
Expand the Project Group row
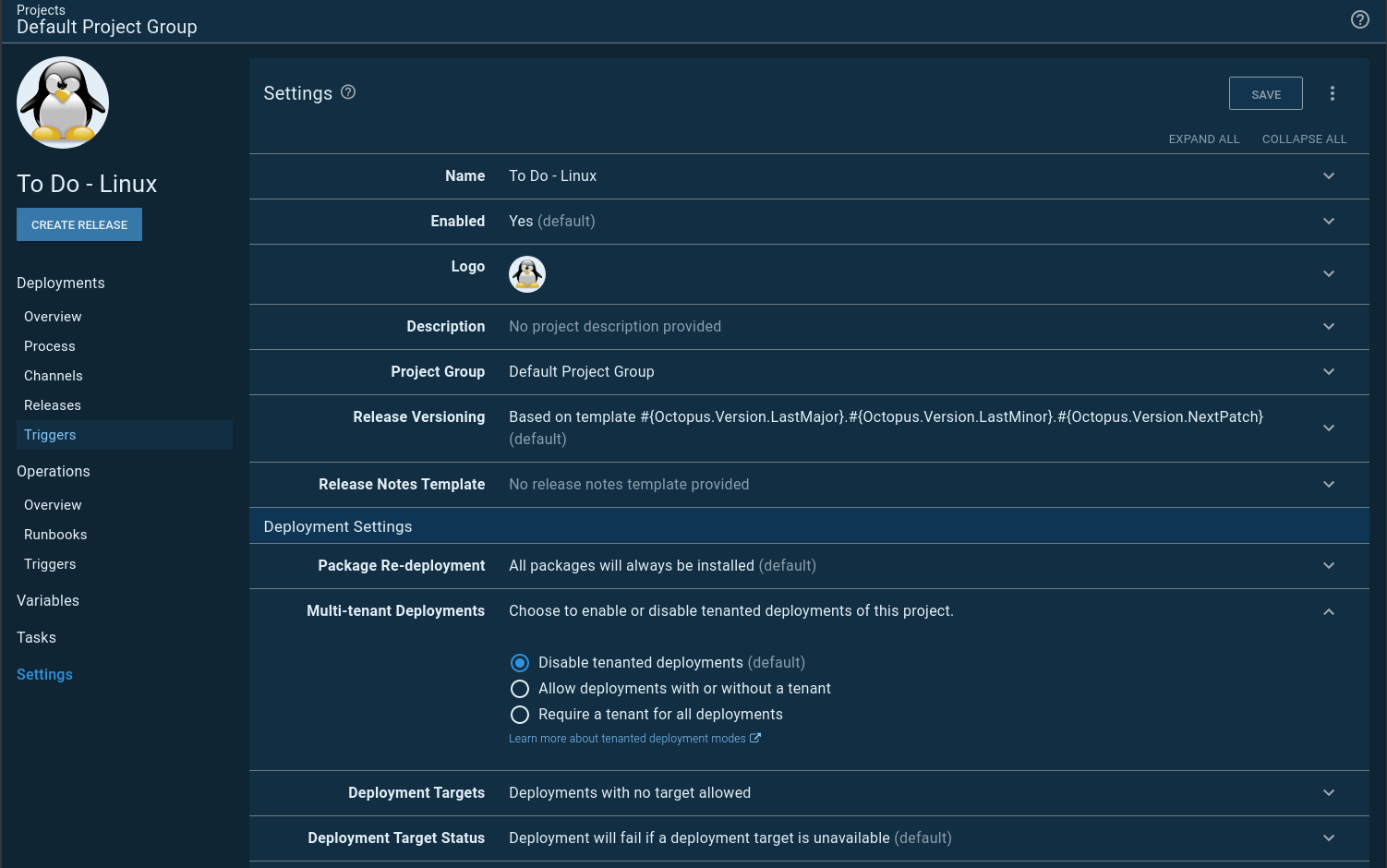coord(1329,372)
